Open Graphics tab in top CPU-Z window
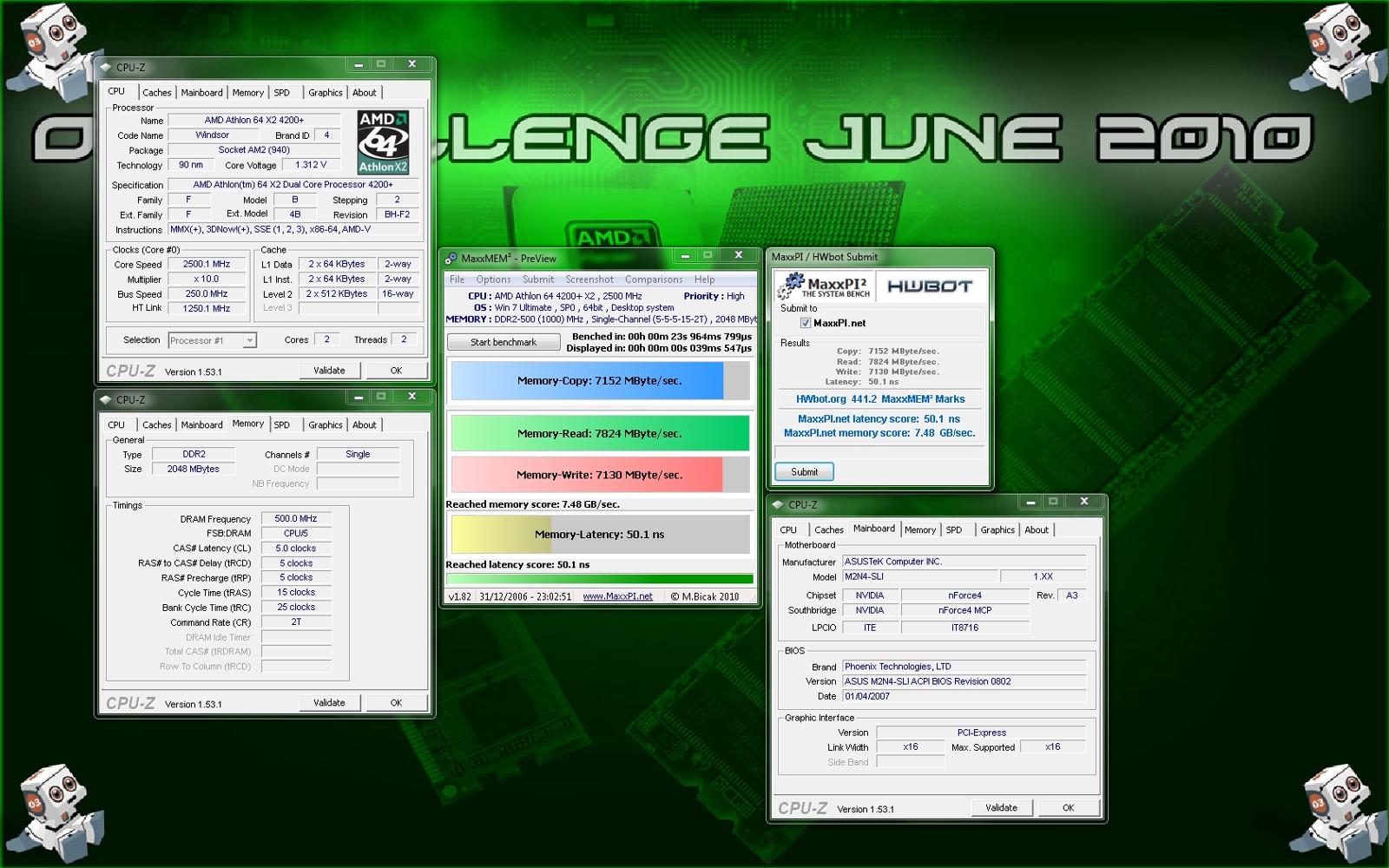The height and width of the screenshot is (868, 1389). pyautogui.click(x=326, y=93)
